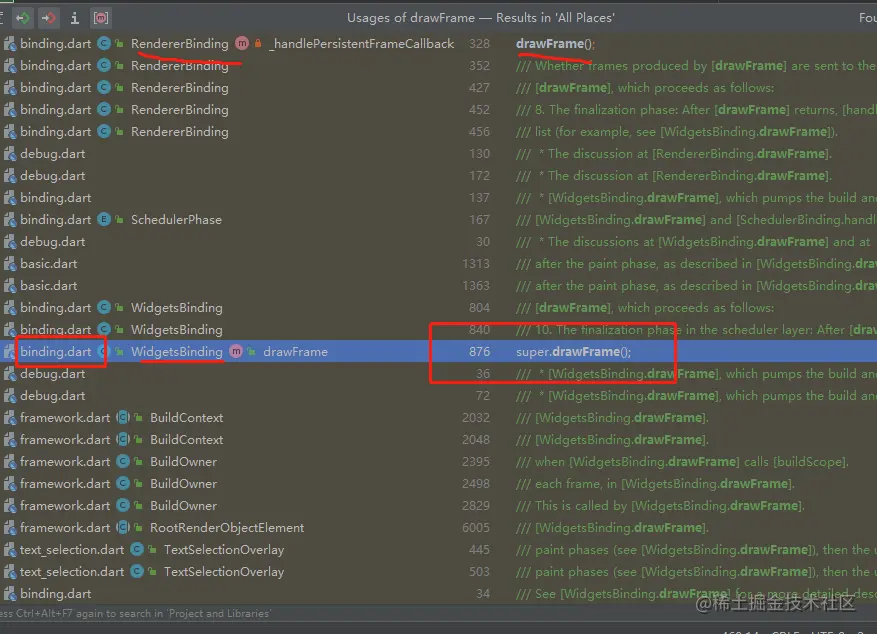Screen dimensions: 877x634
Task: Select the usage 'drawFrame();' at line 328
Action: (438, 44)
